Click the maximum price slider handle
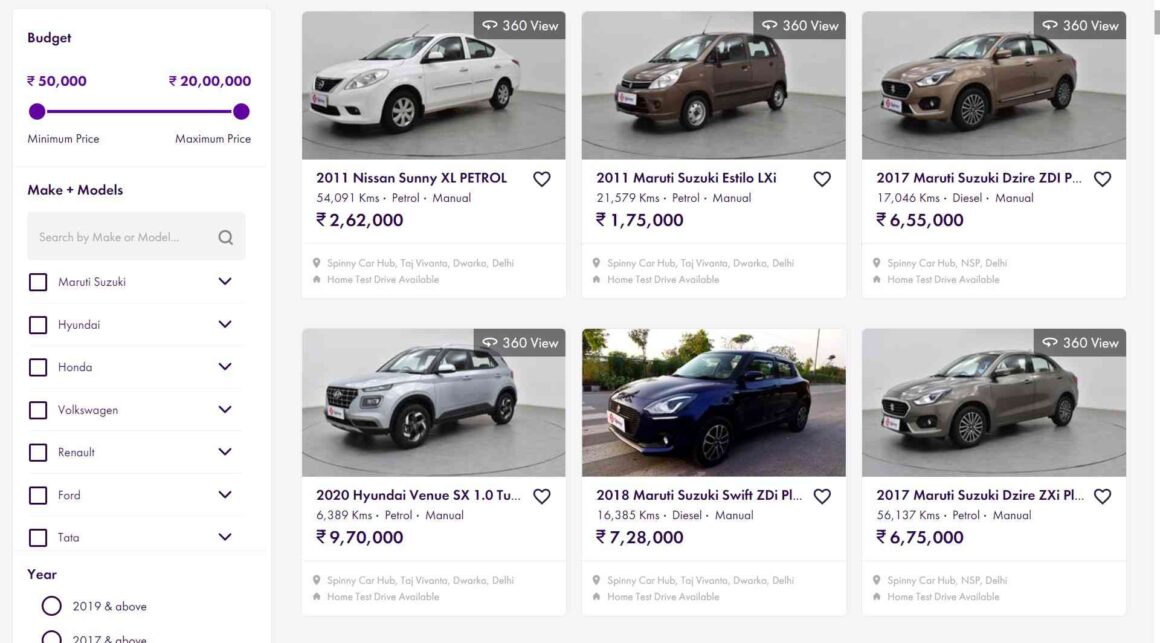 point(241,111)
